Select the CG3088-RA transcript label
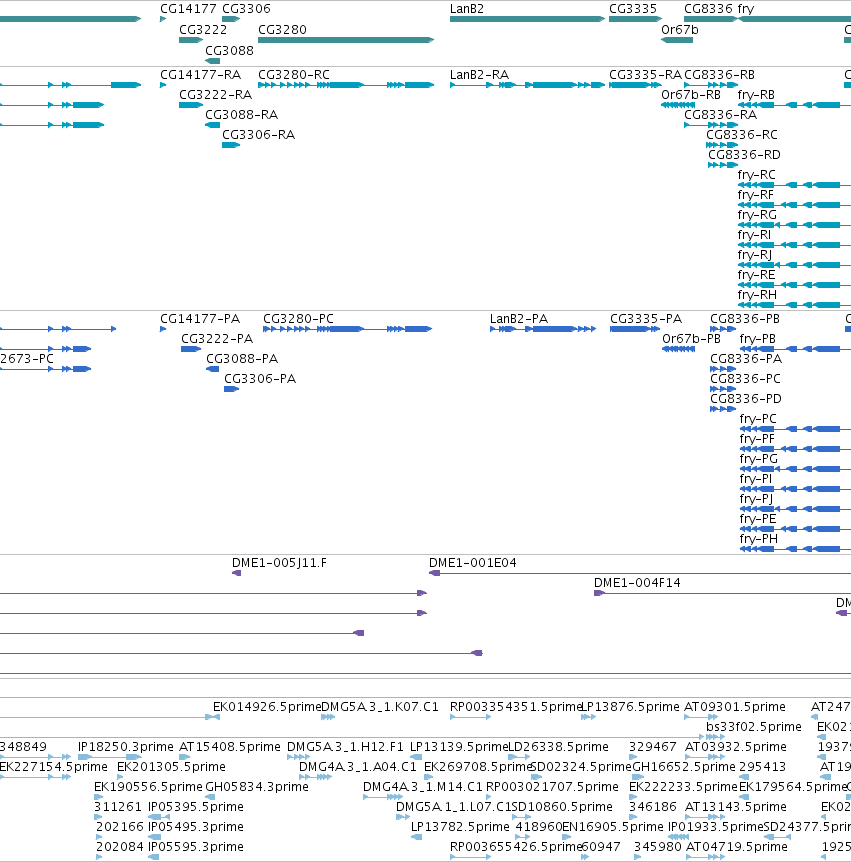 coord(241,115)
